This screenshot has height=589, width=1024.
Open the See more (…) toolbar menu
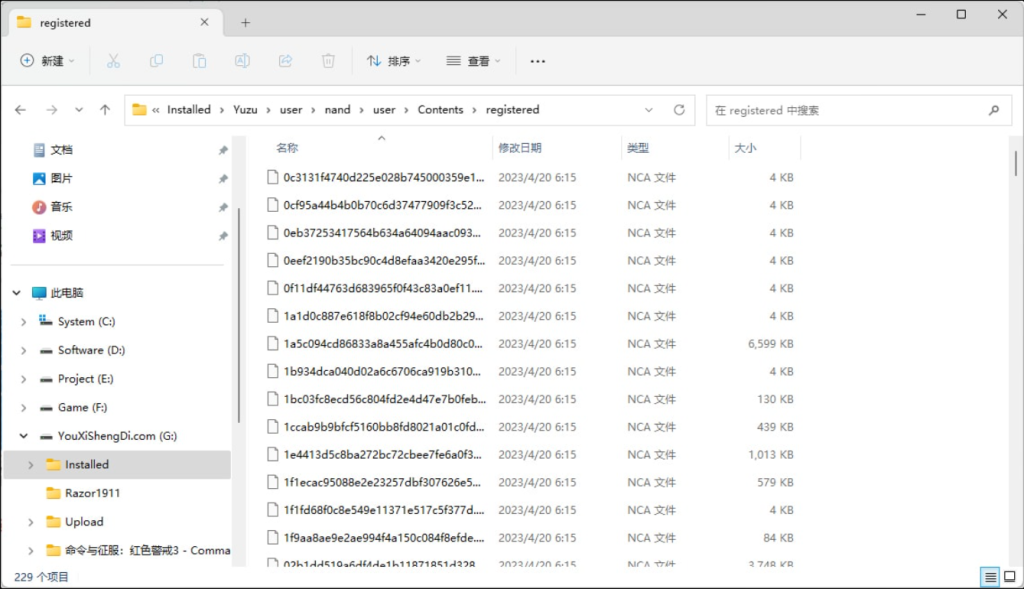[537, 61]
